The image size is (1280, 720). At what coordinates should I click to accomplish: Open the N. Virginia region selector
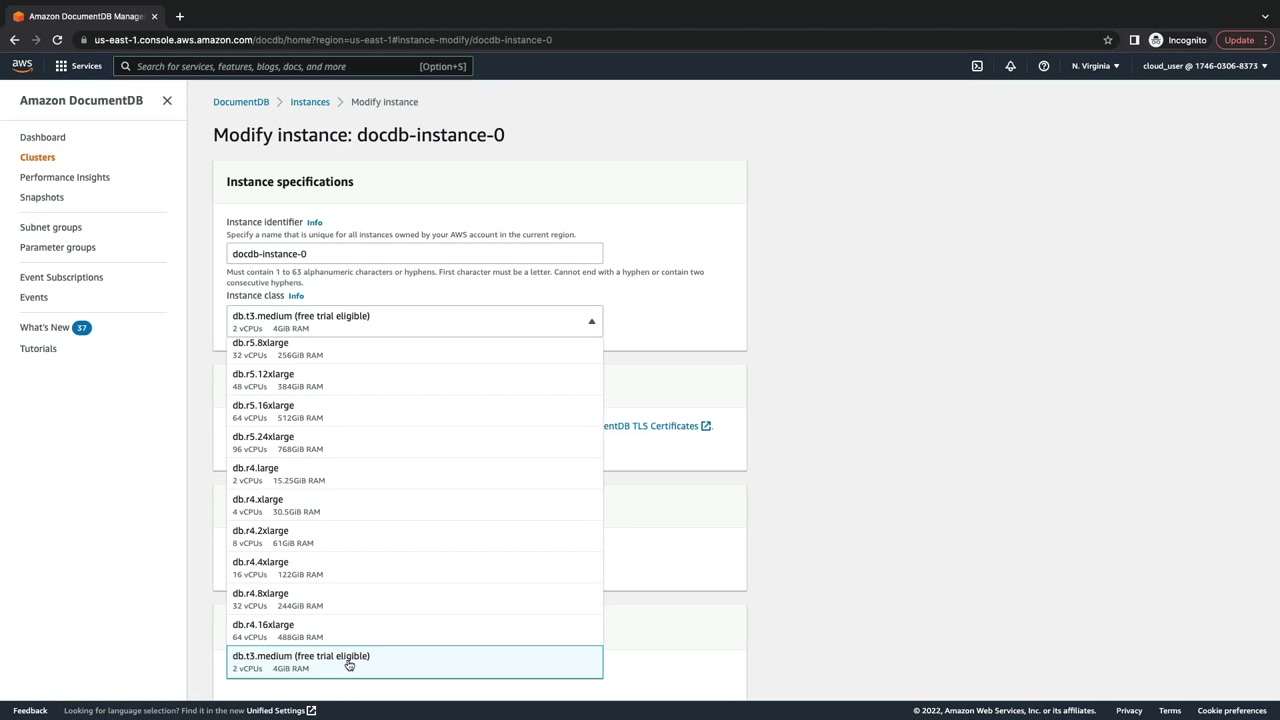click(1095, 66)
